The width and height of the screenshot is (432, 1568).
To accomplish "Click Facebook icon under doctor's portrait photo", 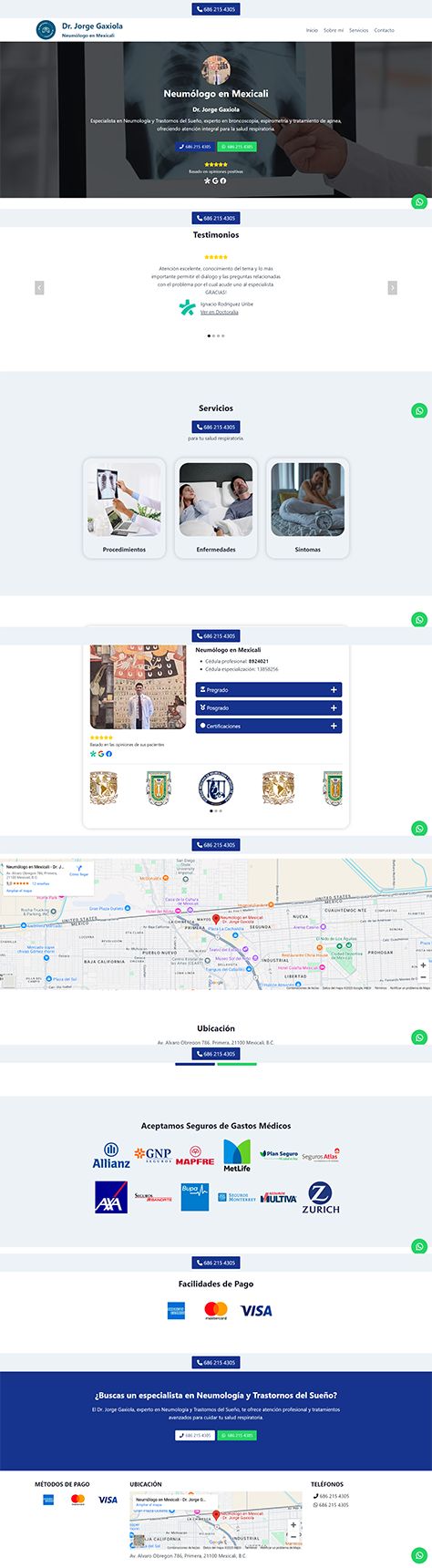I will [x=109, y=754].
